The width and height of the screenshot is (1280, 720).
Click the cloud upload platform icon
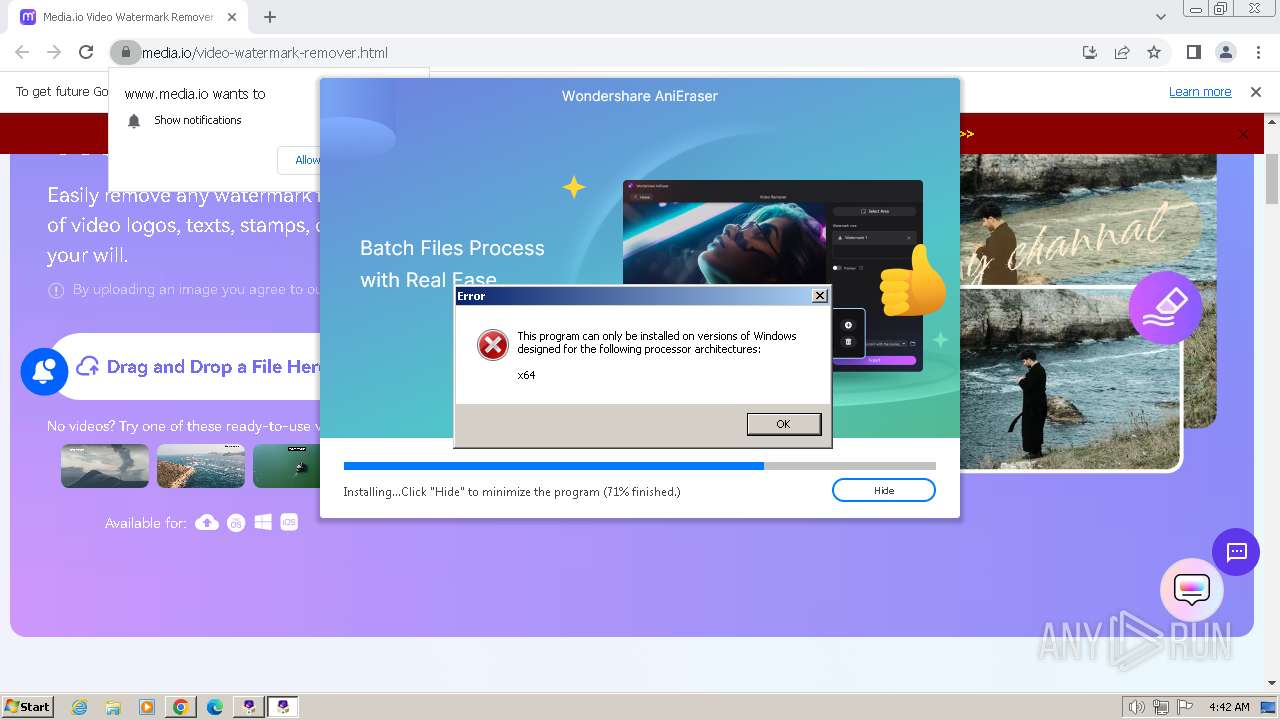click(207, 522)
